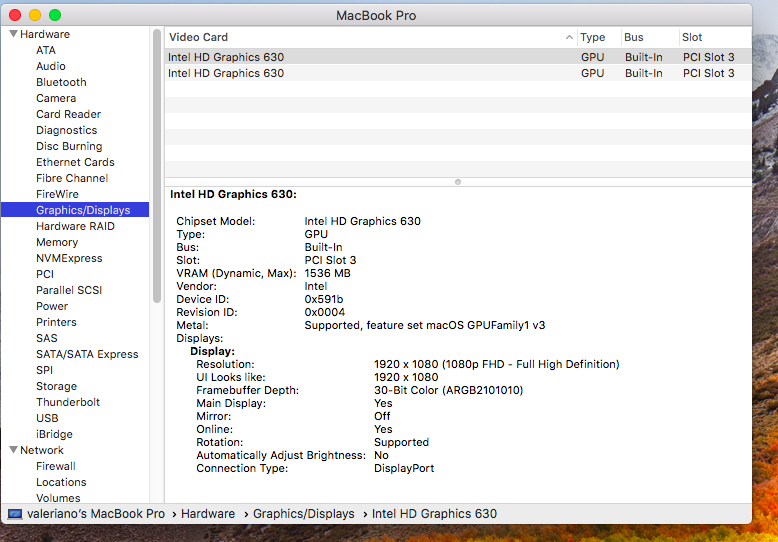This screenshot has width=778, height=542.
Task: Click the bold Intel HD Graphics 630 heading
Action: point(233,195)
